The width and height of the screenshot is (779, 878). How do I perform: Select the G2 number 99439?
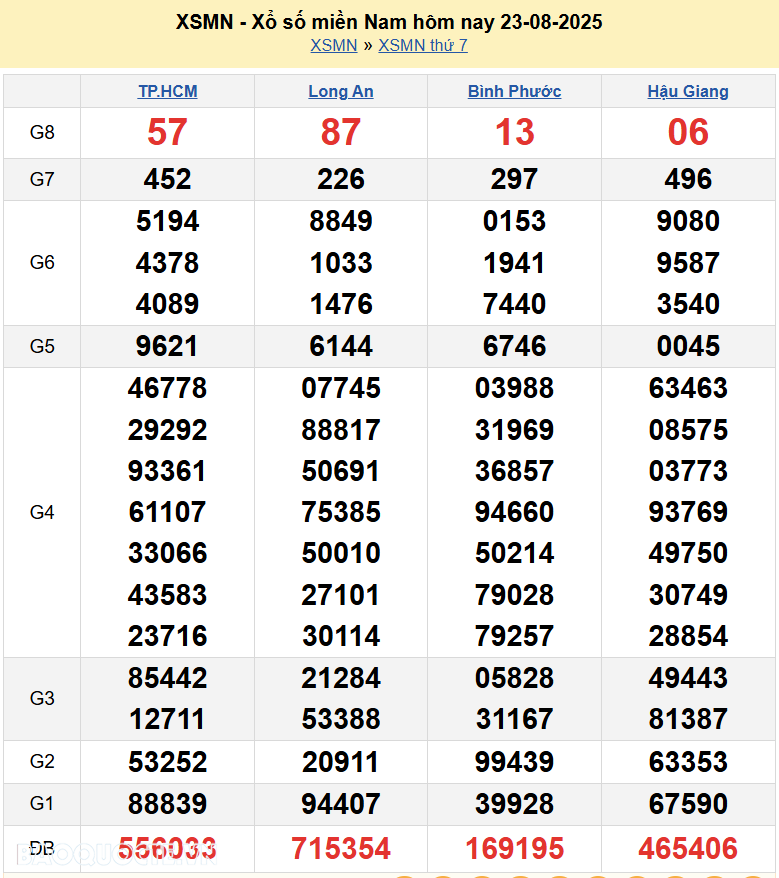[x=514, y=762]
